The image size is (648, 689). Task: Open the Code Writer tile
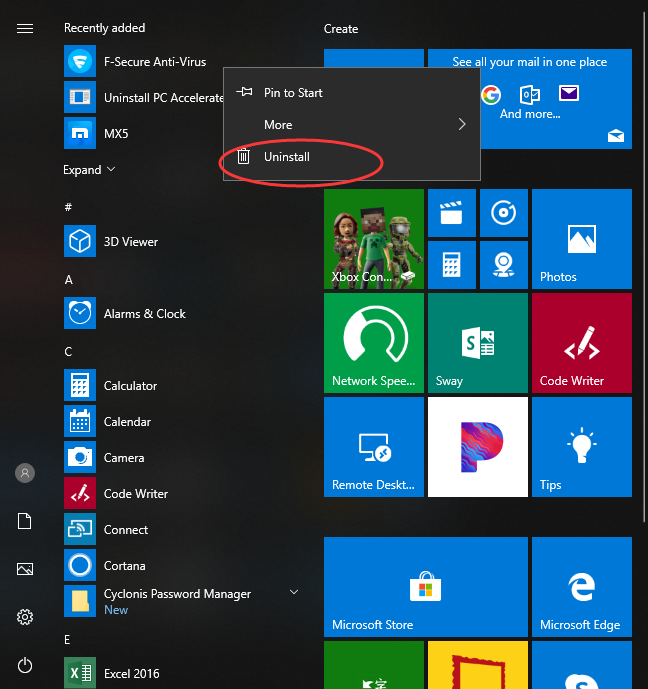click(x=582, y=343)
